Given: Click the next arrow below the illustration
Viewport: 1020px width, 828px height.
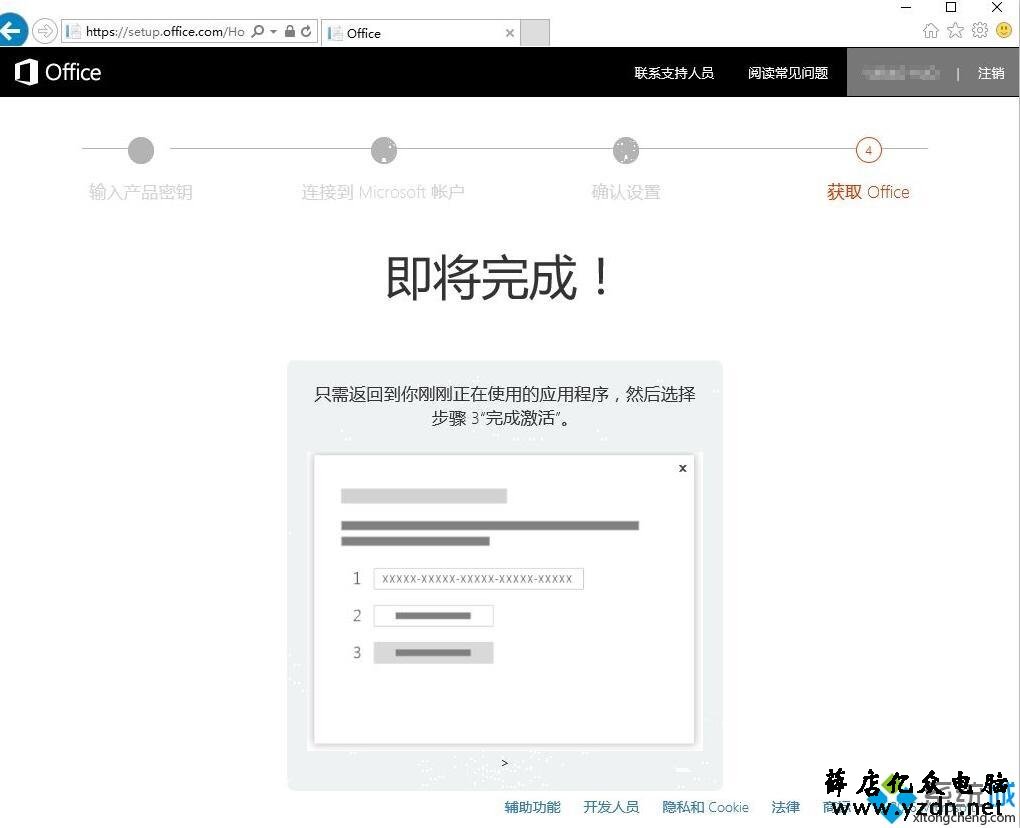Looking at the screenshot, I should (x=505, y=763).
